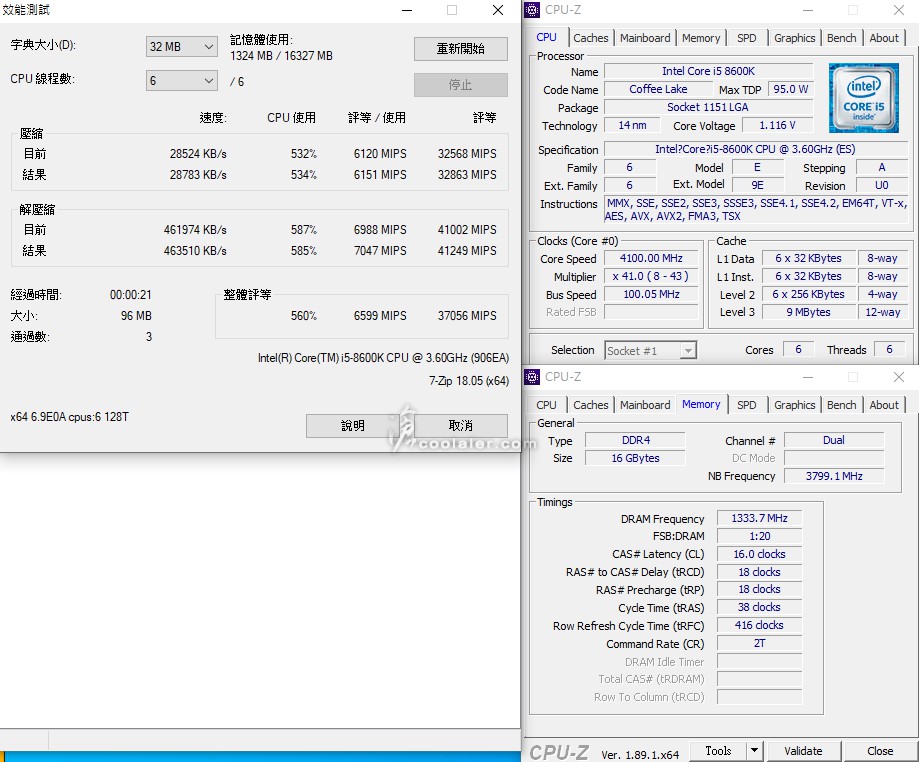This screenshot has width=919, height=762.
Task: Click the 說明 help button
Action: click(x=352, y=426)
